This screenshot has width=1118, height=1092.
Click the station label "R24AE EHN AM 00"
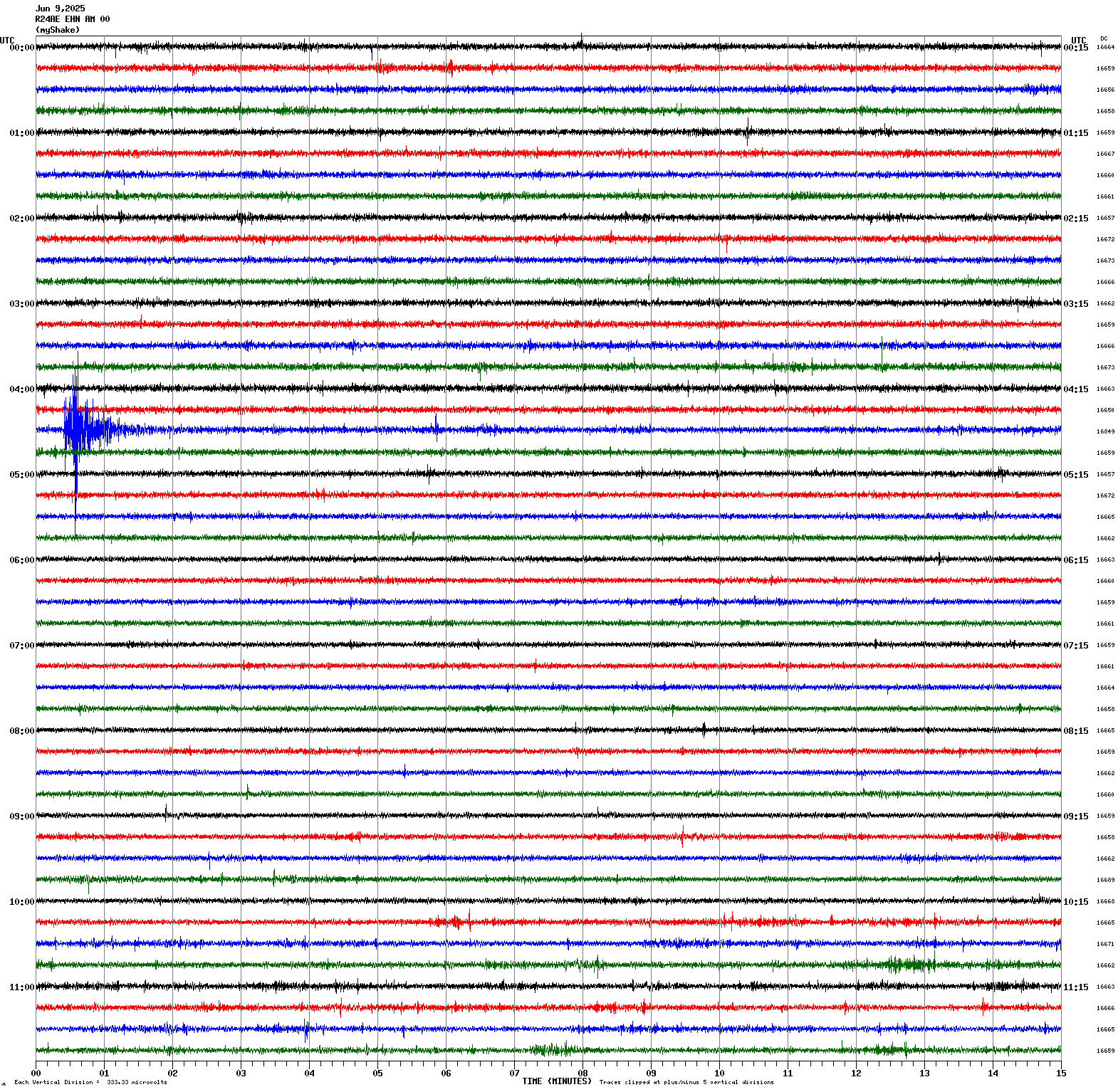73,19
